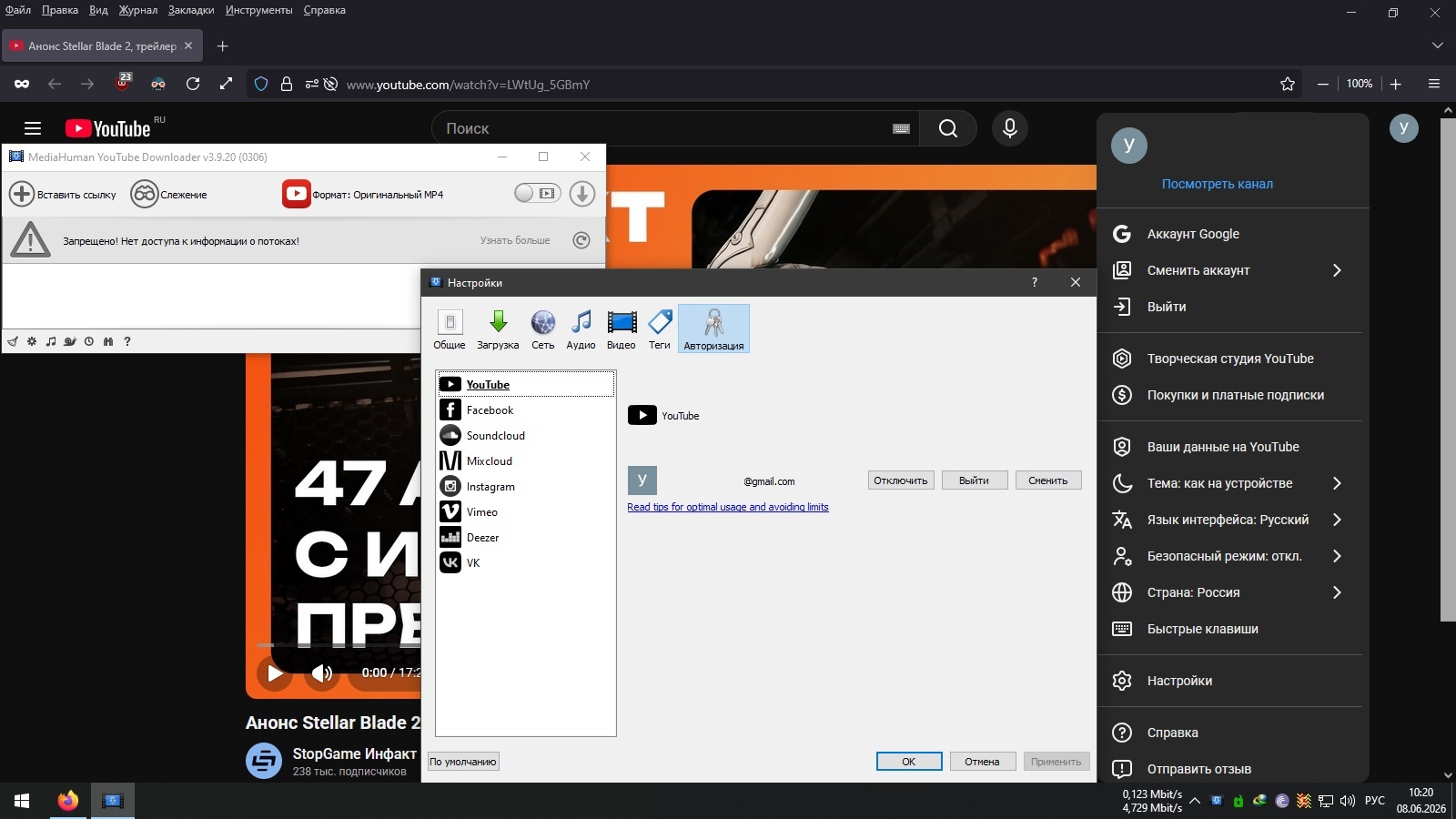Click the По умолчанию button
Viewport: 1456px width, 819px height.
click(463, 762)
